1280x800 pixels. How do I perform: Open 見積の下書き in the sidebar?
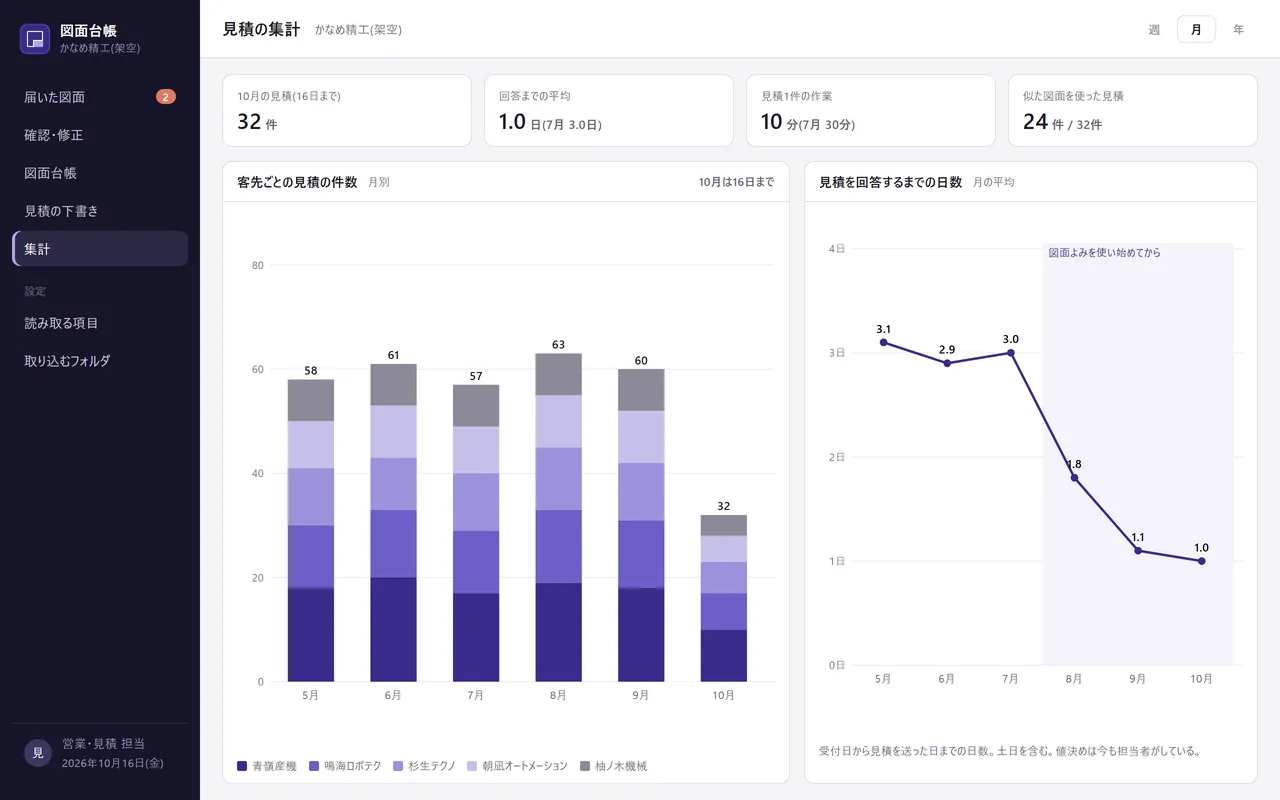[x=100, y=211]
